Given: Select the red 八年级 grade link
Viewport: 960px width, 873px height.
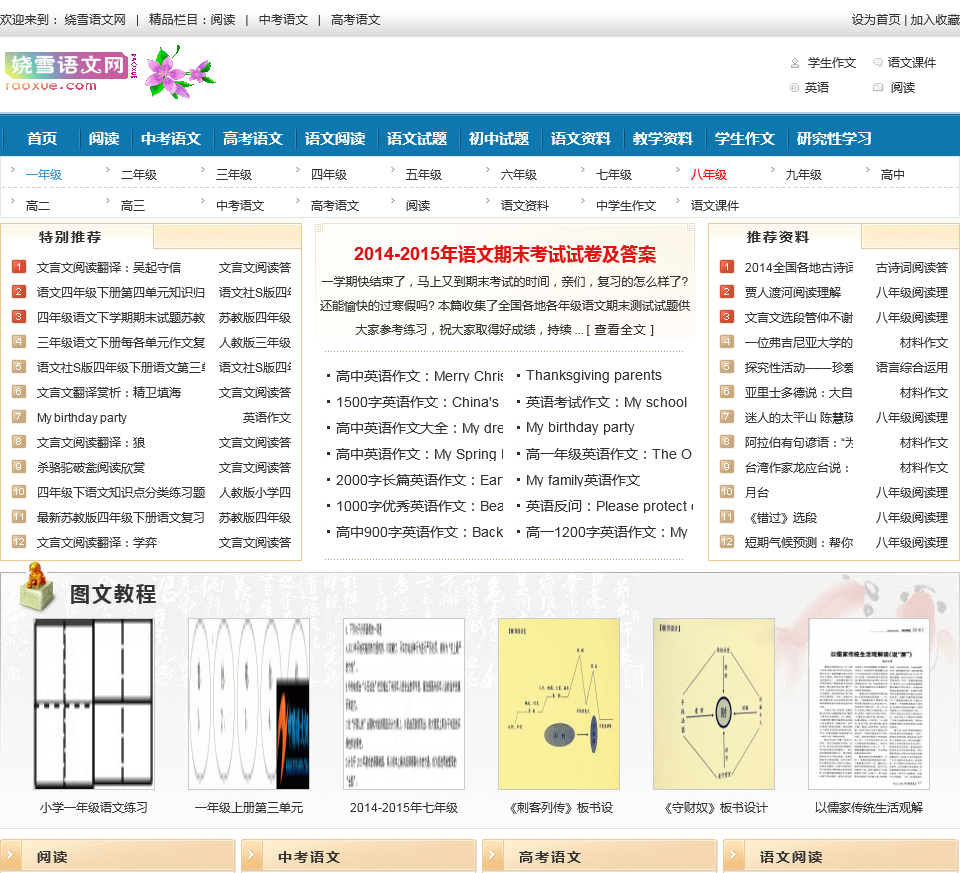Looking at the screenshot, I should point(709,174).
